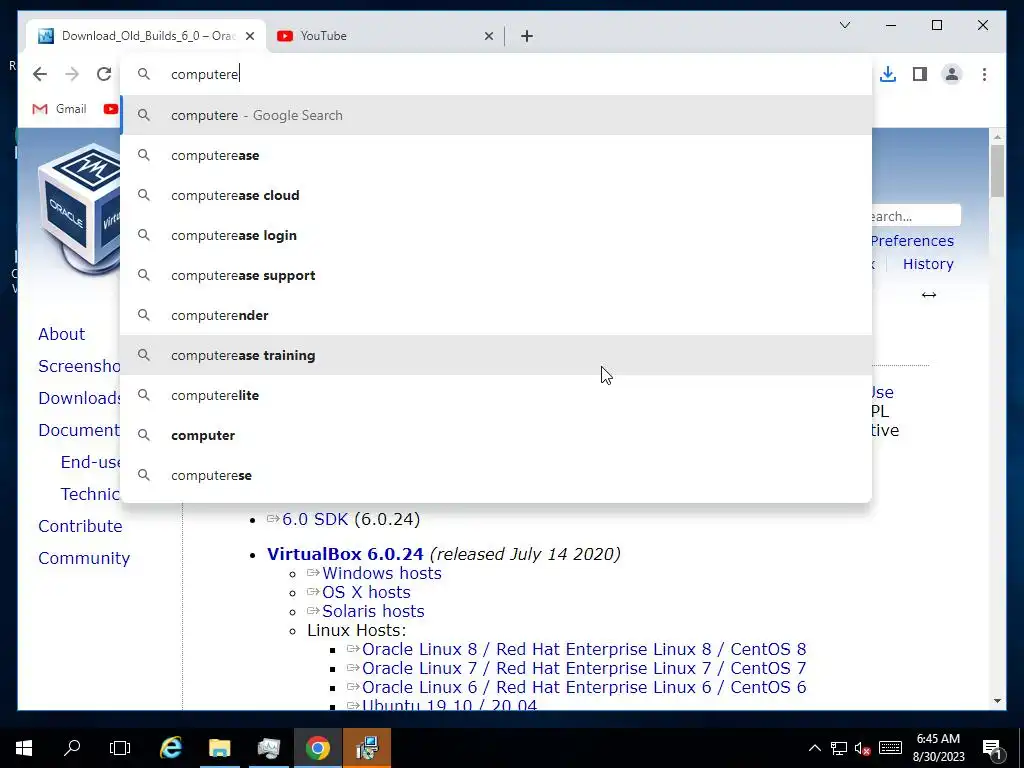Image resolution: width=1024 pixels, height=768 pixels.
Task: Open Oracle Linux 8 / CentOS 8 link
Action: pyautogui.click(x=584, y=649)
